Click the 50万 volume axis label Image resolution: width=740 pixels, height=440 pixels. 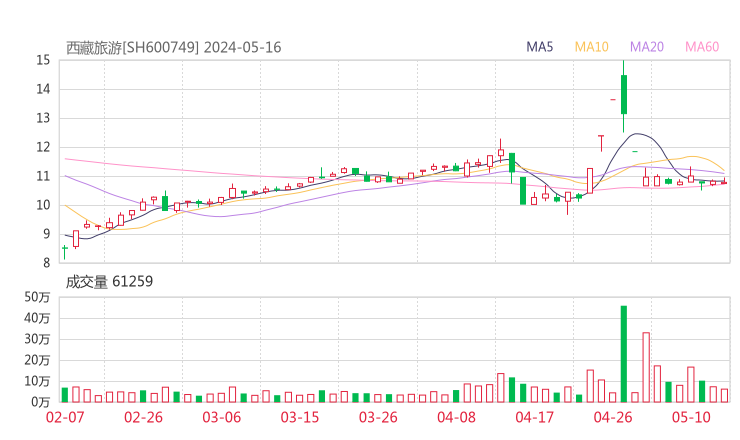coord(37,297)
